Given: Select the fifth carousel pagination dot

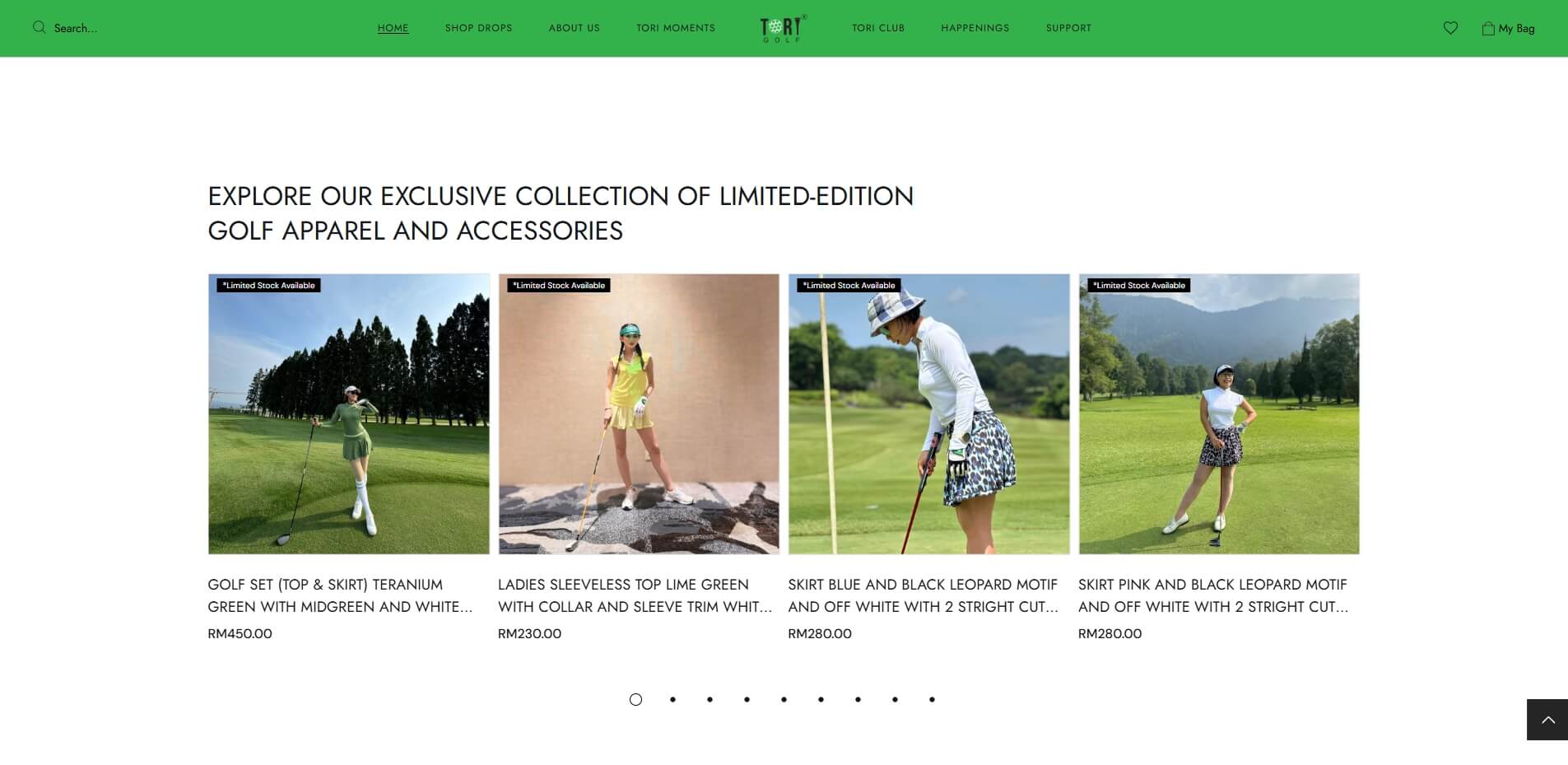Looking at the screenshot, I should [784, 699].
